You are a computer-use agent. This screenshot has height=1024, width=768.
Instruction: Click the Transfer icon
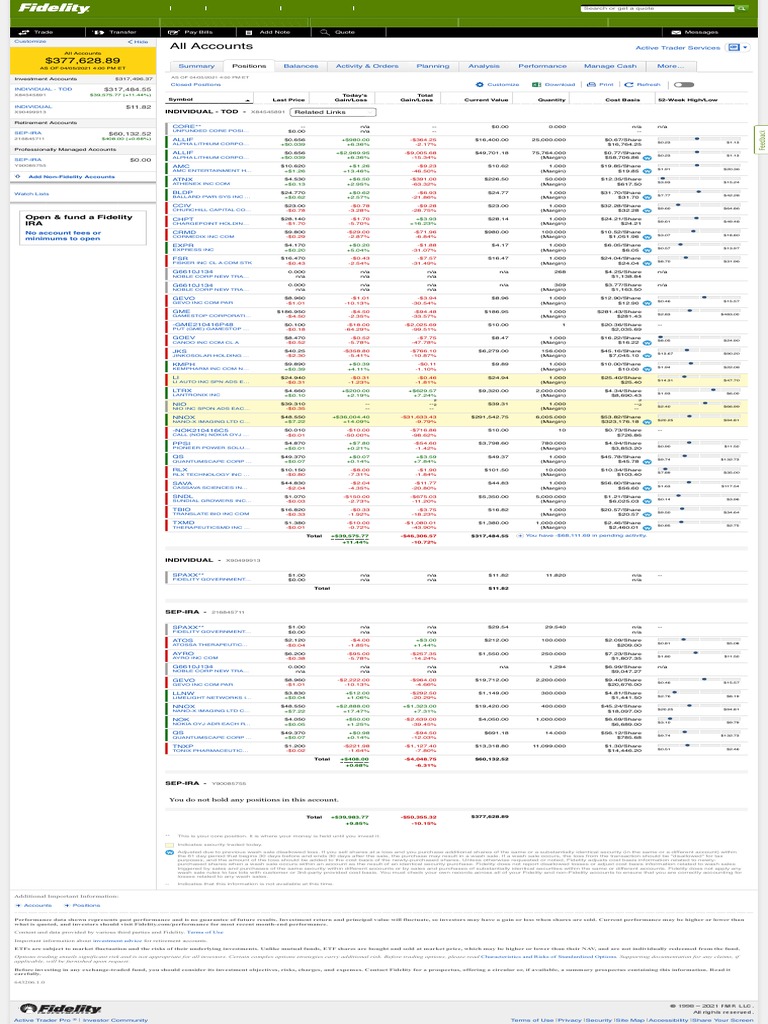coord(99,32)
